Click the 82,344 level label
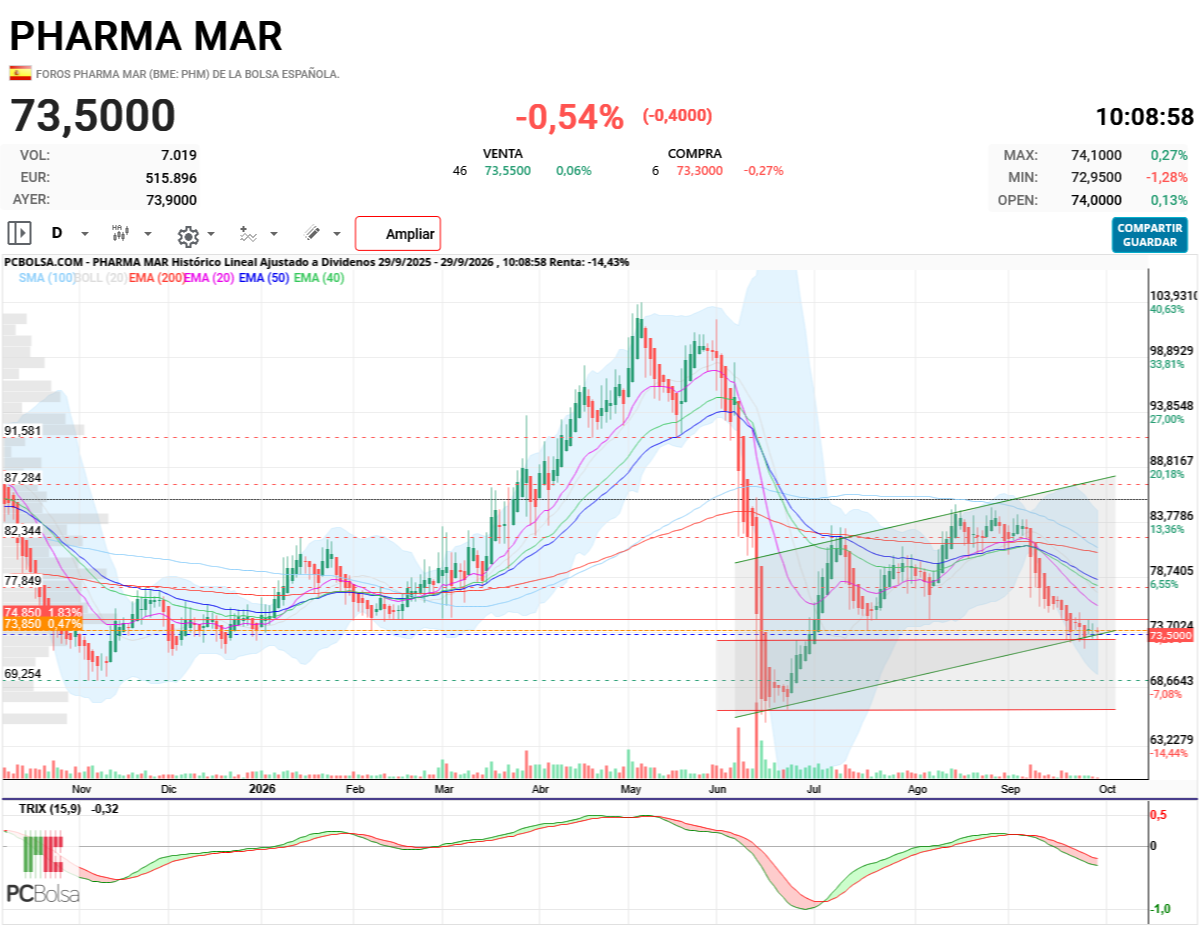Image resolution: width=1200 pixels, height=925 pixels. pos(23,530)
